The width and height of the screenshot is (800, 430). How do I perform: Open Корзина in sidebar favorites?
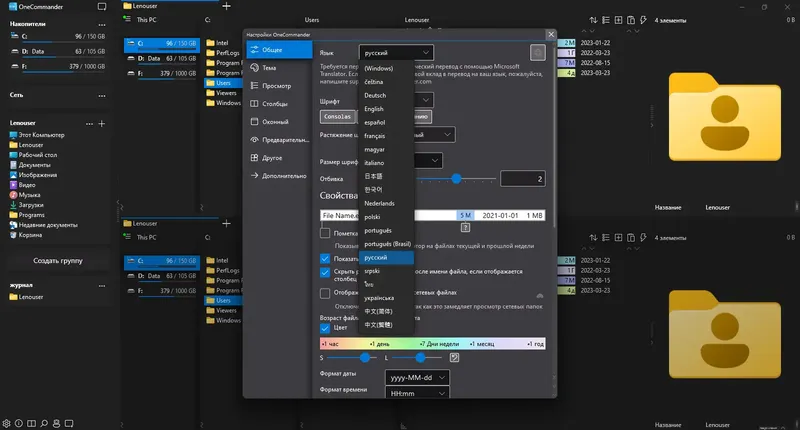(x=30, y=235)
